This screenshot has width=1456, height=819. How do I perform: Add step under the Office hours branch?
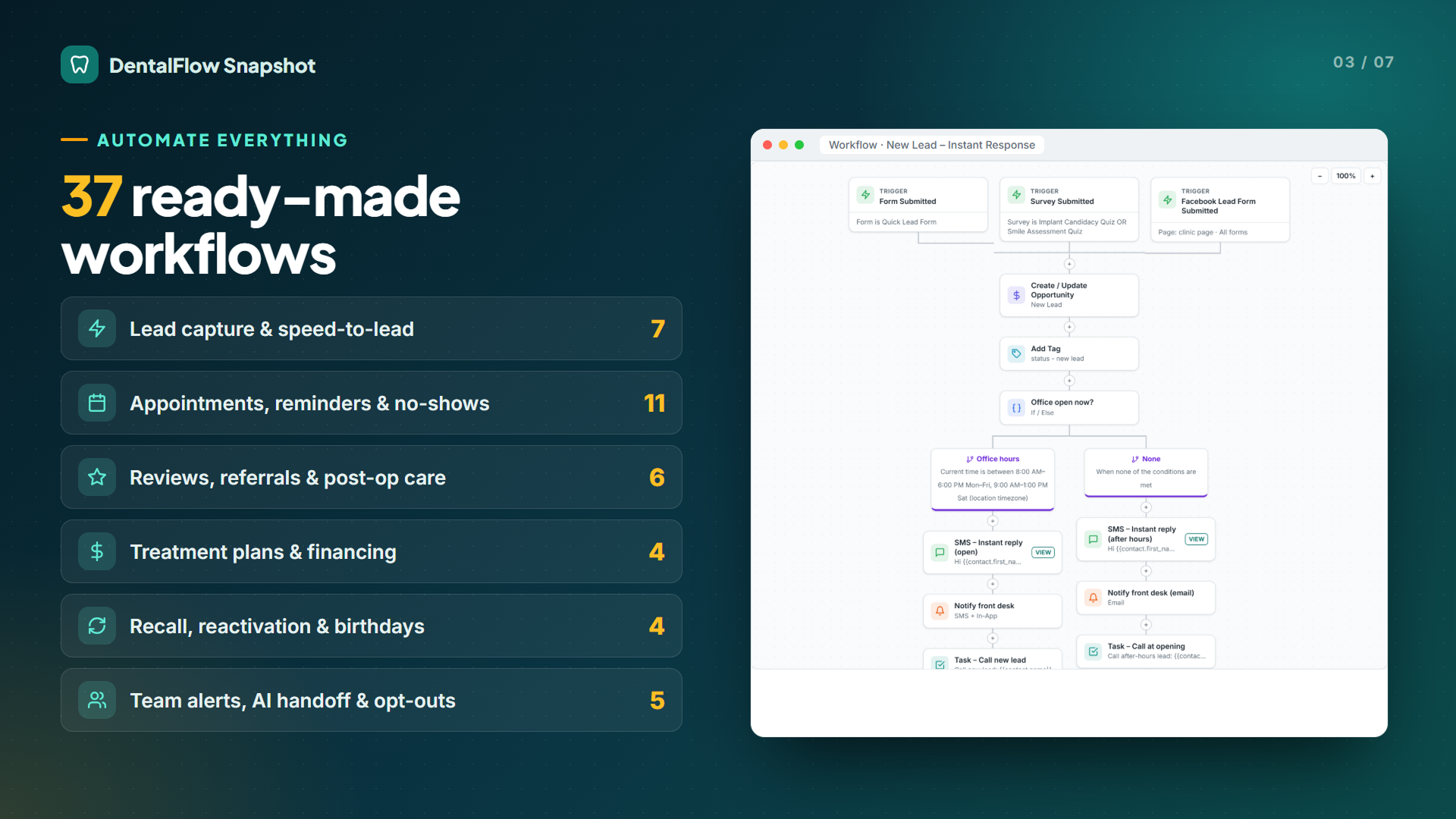[x=993, y=521]
